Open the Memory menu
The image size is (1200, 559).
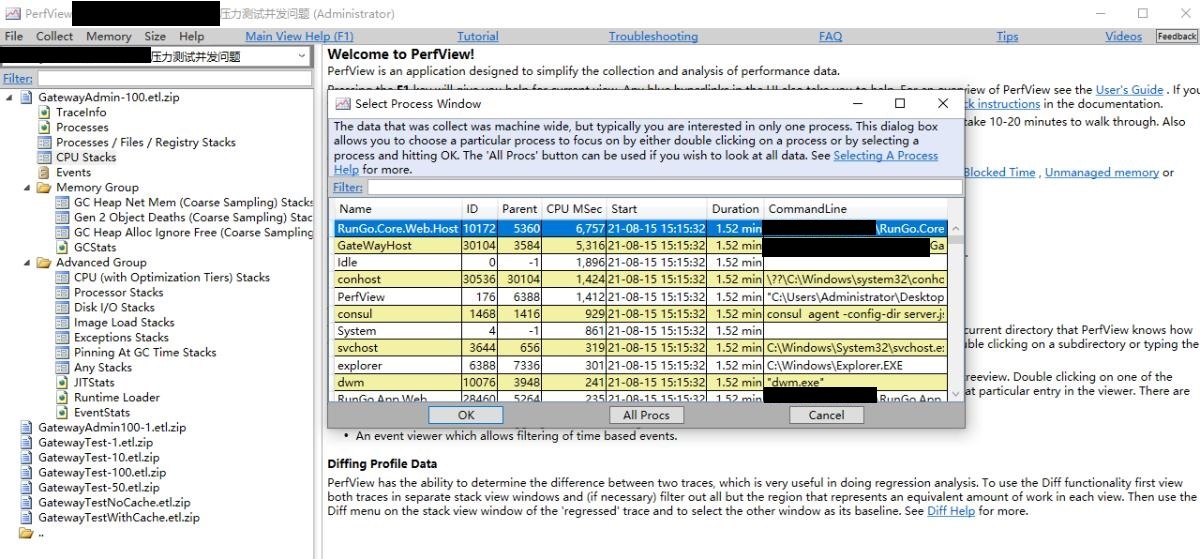click(109, 36)
